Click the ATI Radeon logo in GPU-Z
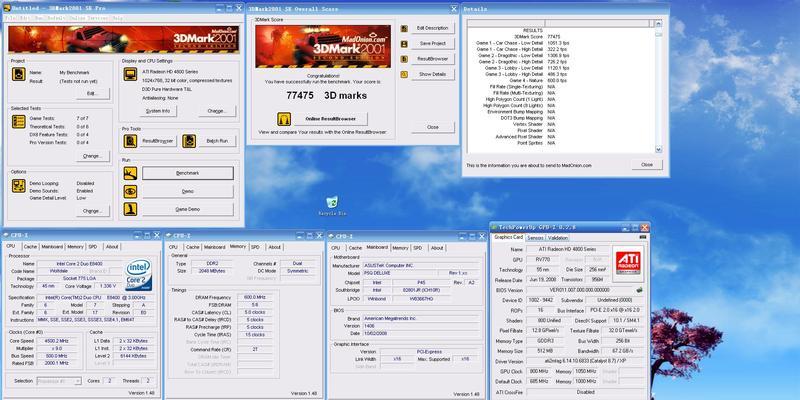 pos(628,263)
